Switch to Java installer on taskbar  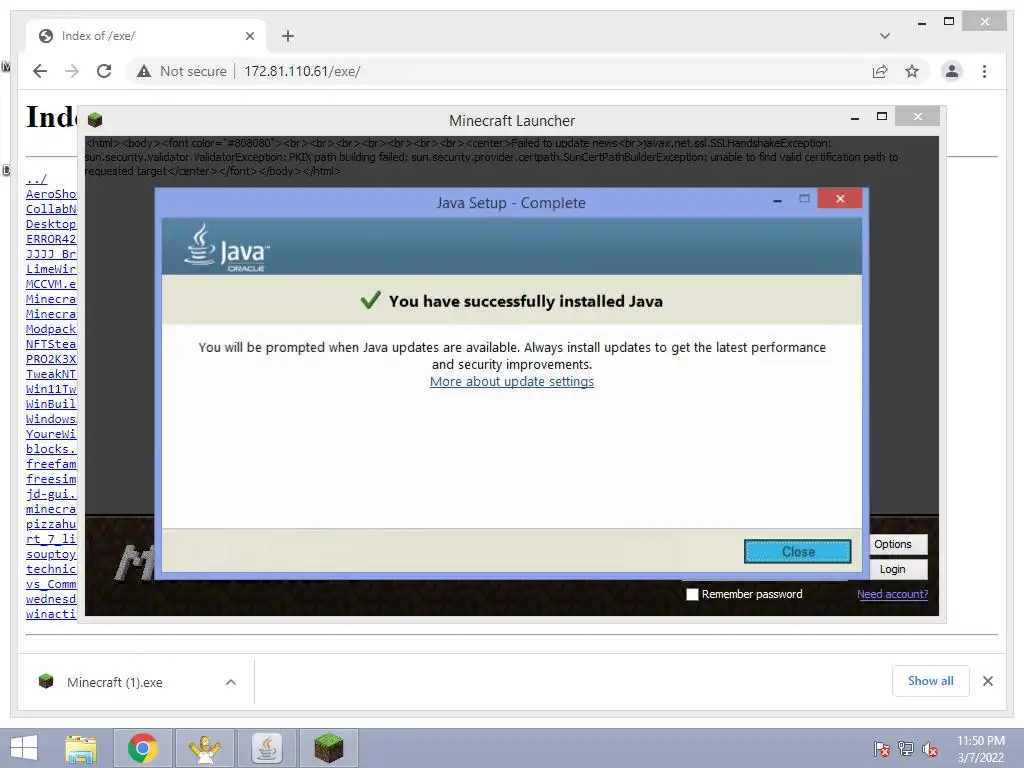(x=266, y=748)
